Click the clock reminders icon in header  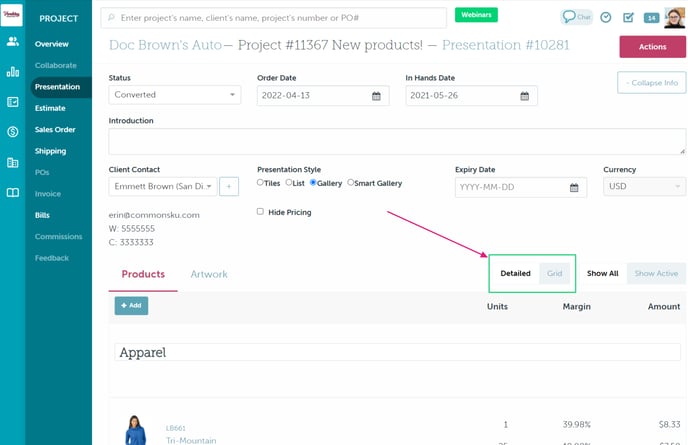click(x=606, y=17)
